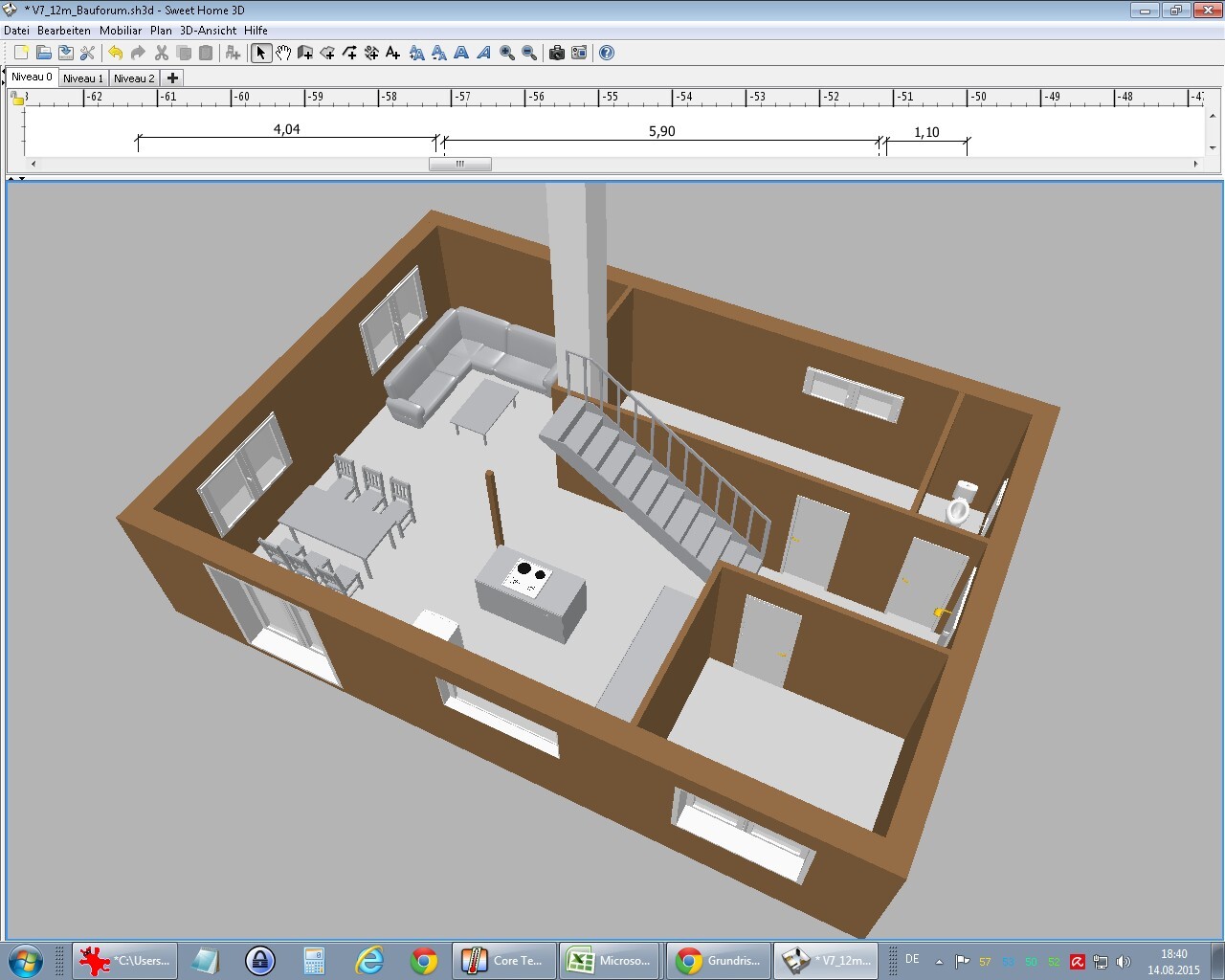Toggle italic text style button
Viewport: 1225px width, 980px height.
point(484,53)
